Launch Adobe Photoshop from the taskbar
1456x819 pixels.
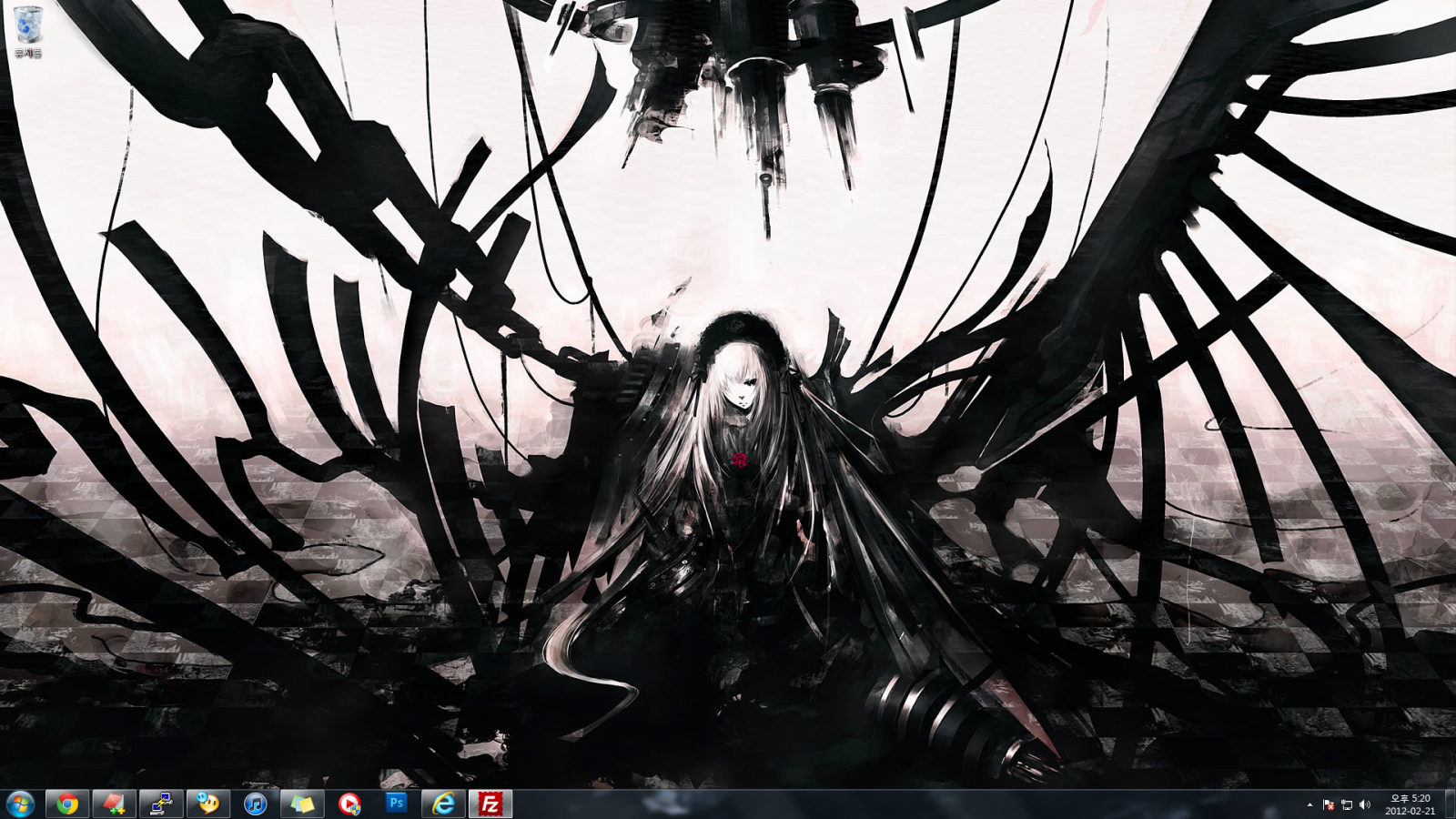click(397, 804)
